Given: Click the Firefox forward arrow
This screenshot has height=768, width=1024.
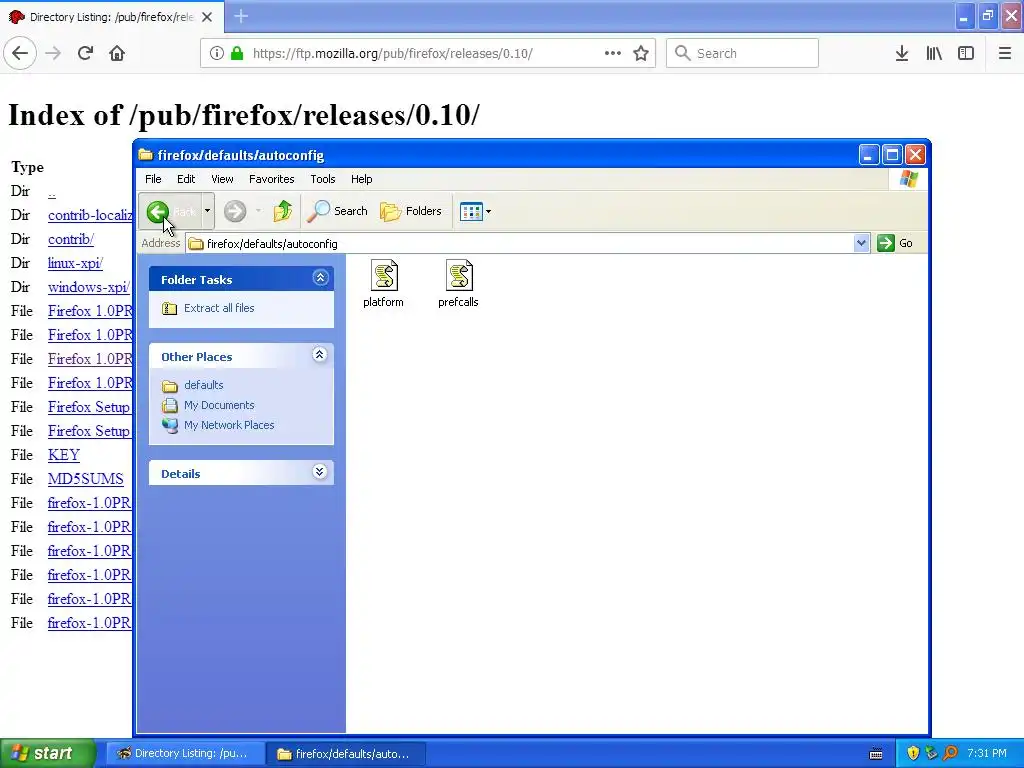Looking at the screenshot, I should point(53,53).
